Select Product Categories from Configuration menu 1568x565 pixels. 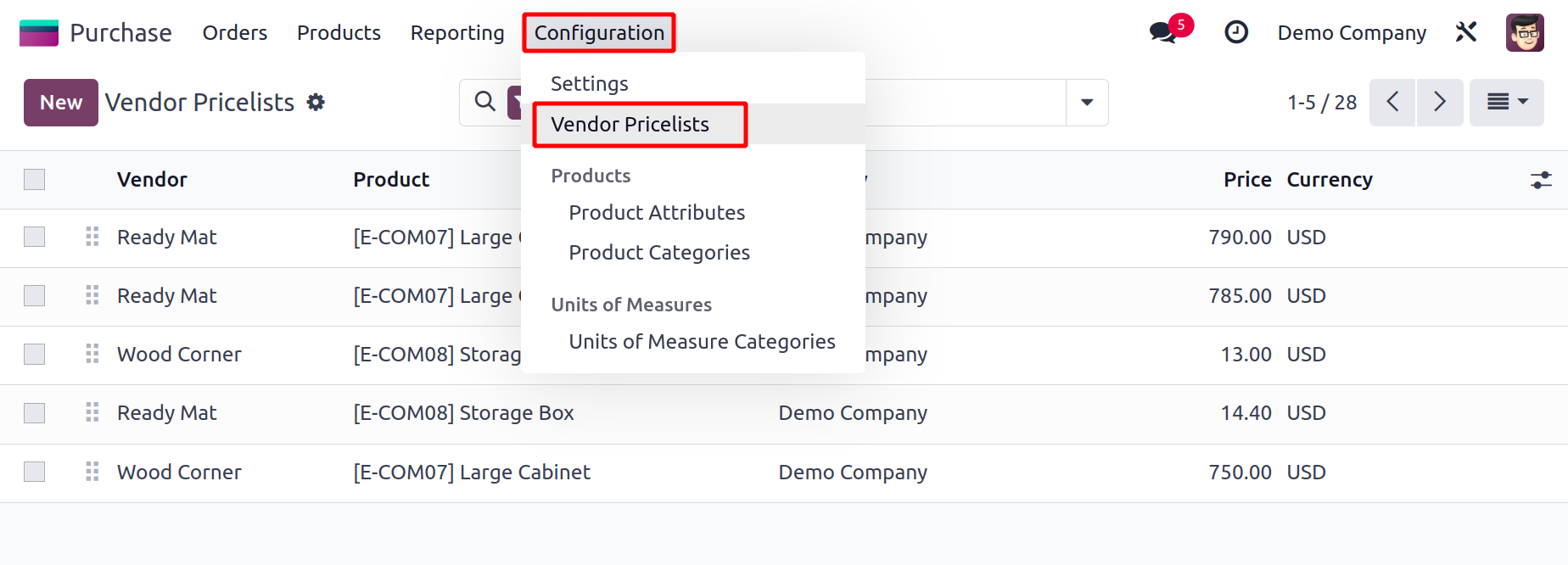[x=659, y=253]
